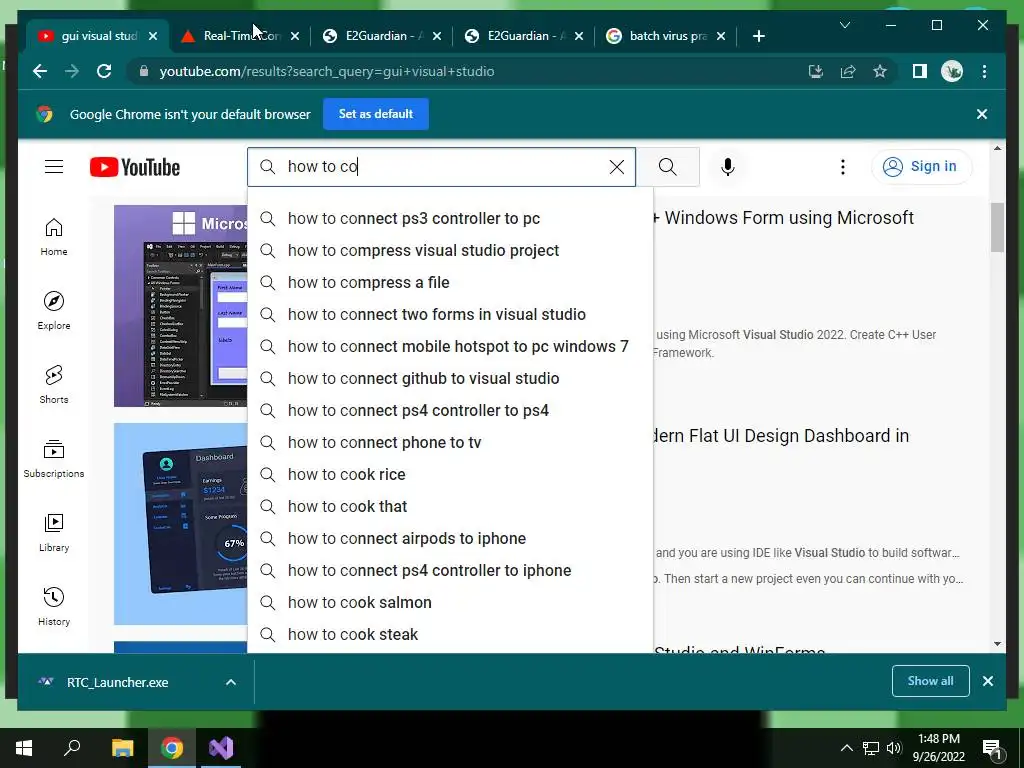Open Chrome's three-dot menu

tap(984, 71)
